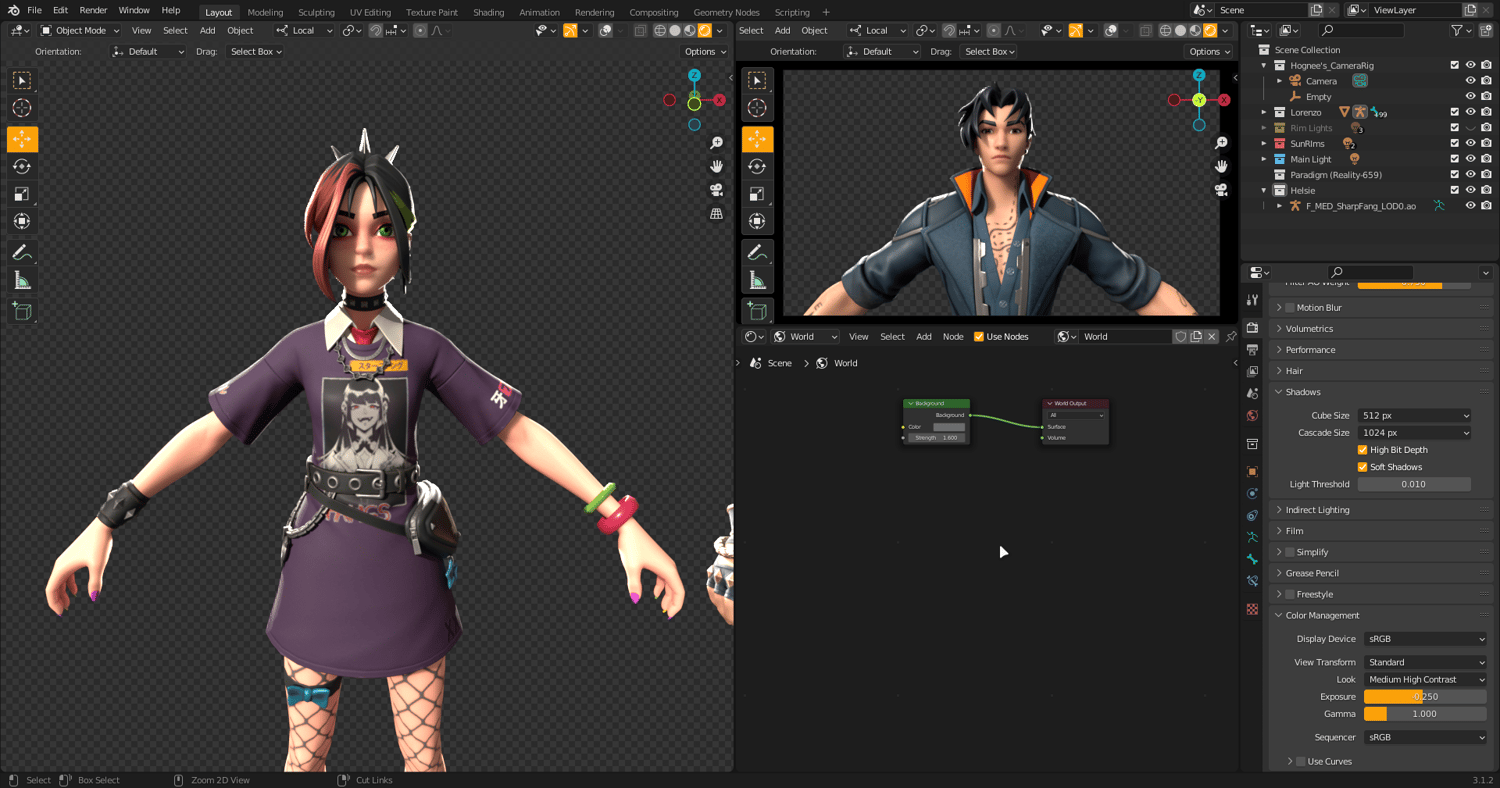Switch to the Shading workspace tab
Screen dimensions: 1500x788
coord(488,12)
